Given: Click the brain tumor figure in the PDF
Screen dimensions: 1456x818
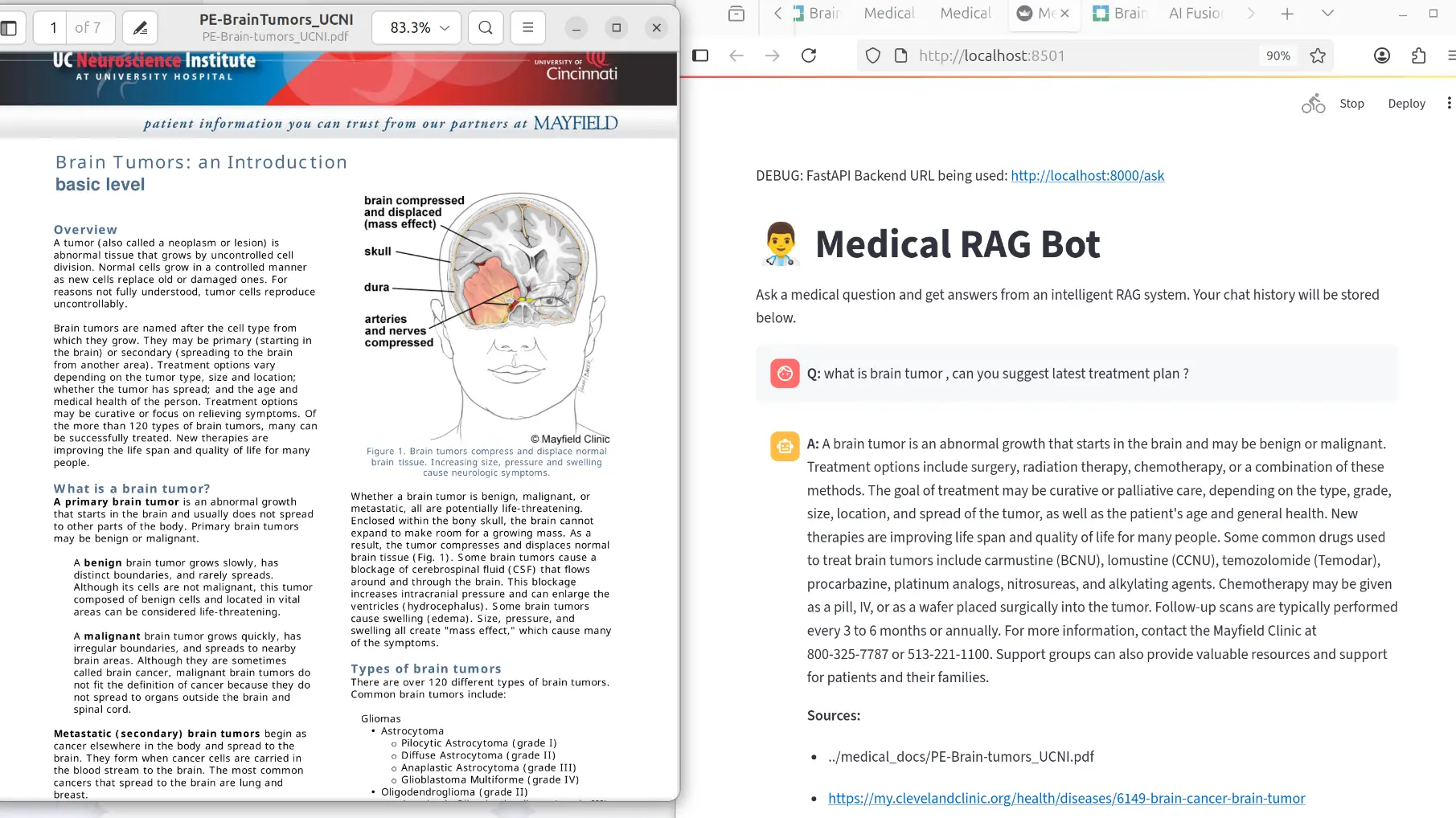Looking at the screenshot, I should pyautogui.click(x=488, y=317).
